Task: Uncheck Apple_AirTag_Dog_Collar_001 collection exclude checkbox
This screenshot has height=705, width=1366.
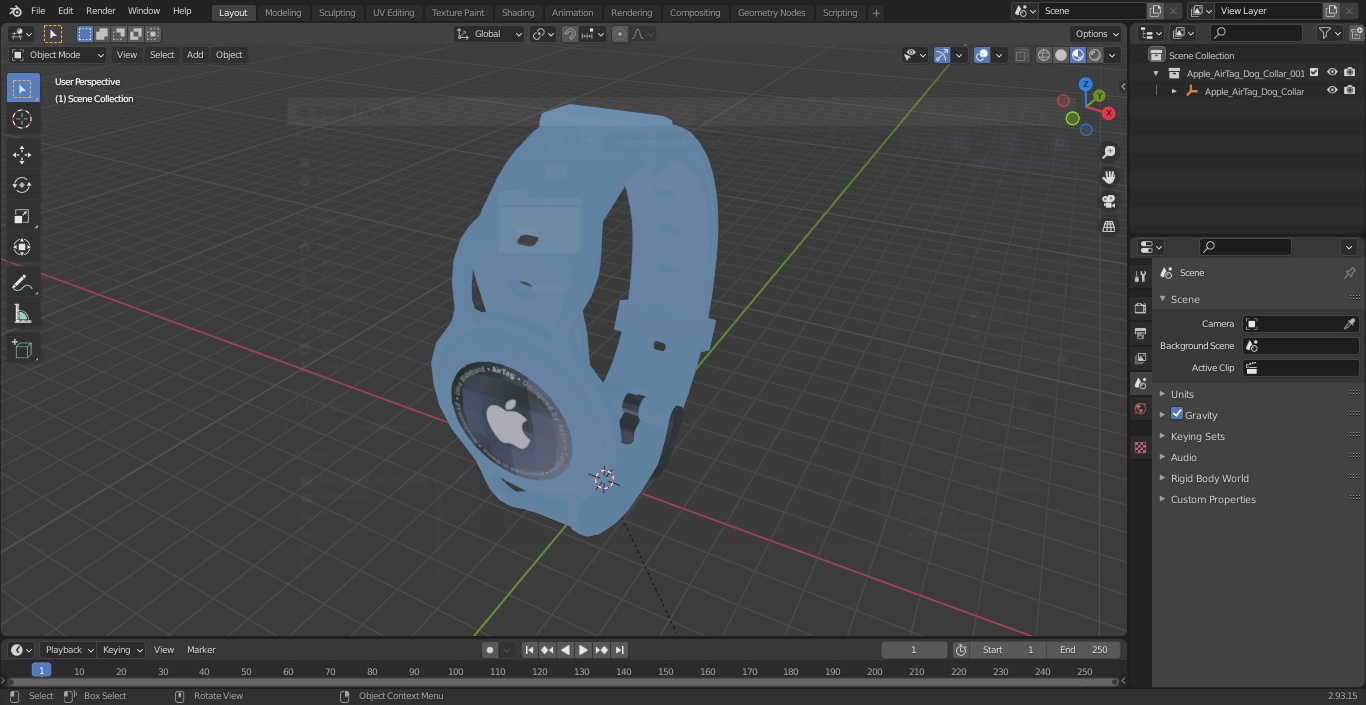Action: (x=1314, y=73)
